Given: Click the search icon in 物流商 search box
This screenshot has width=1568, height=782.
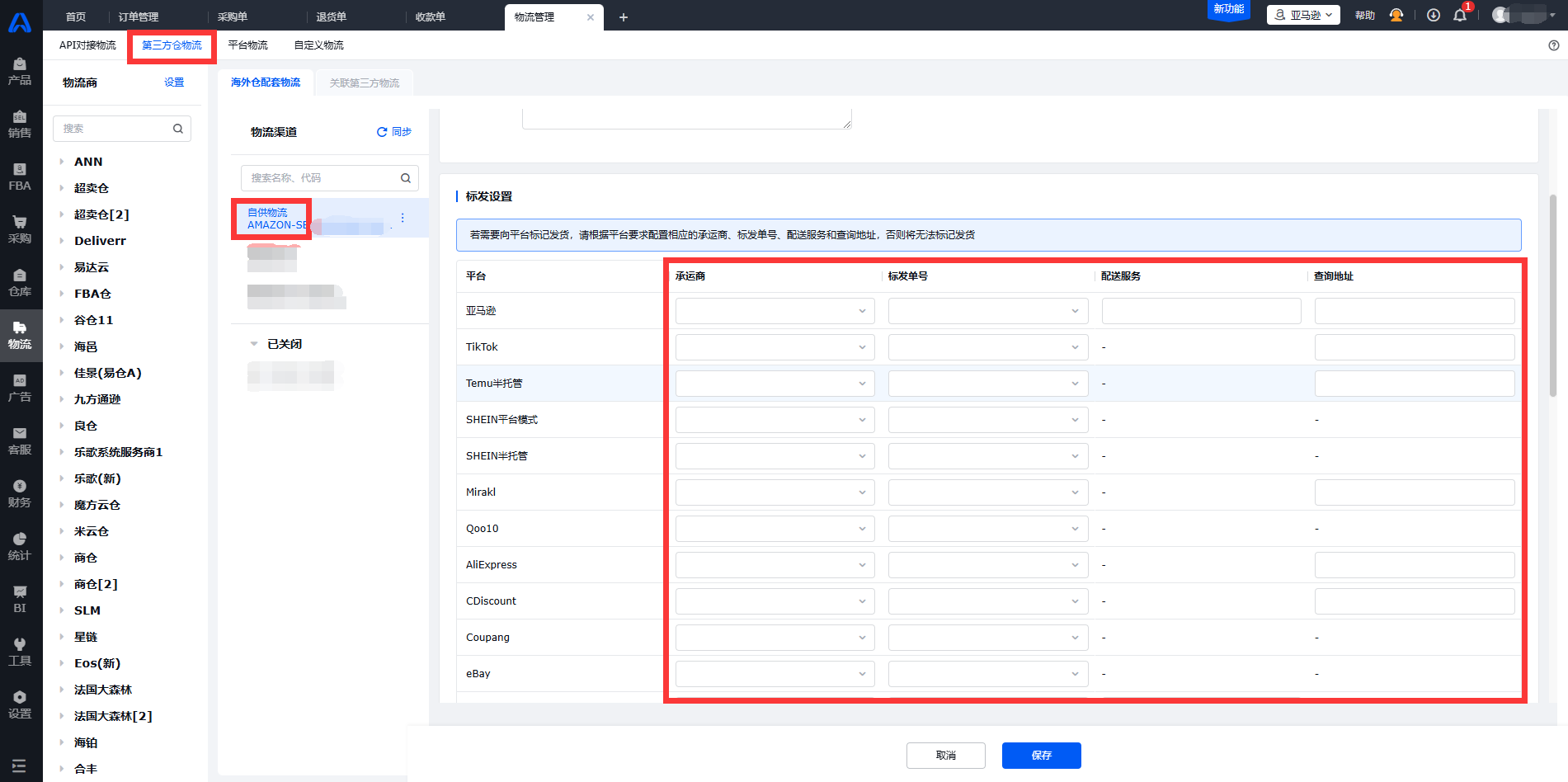Looking at the screenshot, I should coord(178,129).
